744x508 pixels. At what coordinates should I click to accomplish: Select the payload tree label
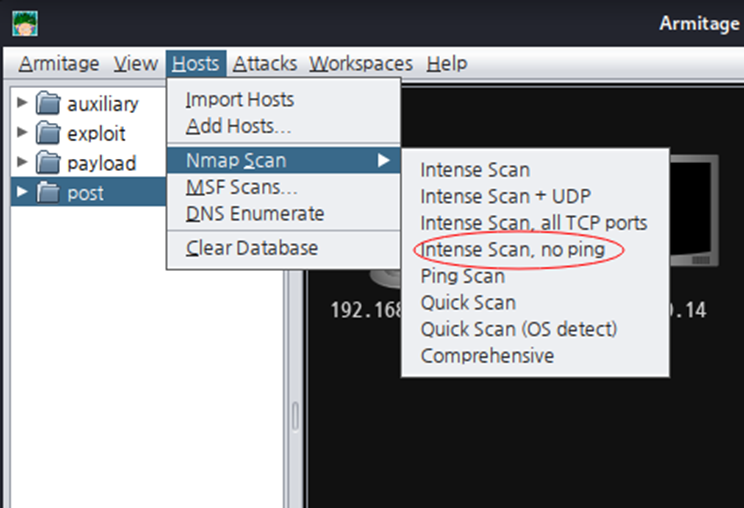[102, 164]
